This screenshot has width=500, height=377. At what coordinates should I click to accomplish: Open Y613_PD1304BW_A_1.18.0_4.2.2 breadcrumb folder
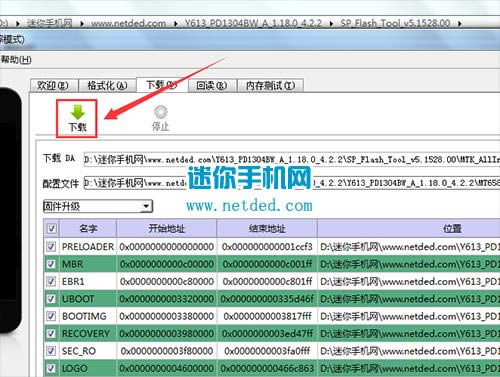(x=253, y=23)
